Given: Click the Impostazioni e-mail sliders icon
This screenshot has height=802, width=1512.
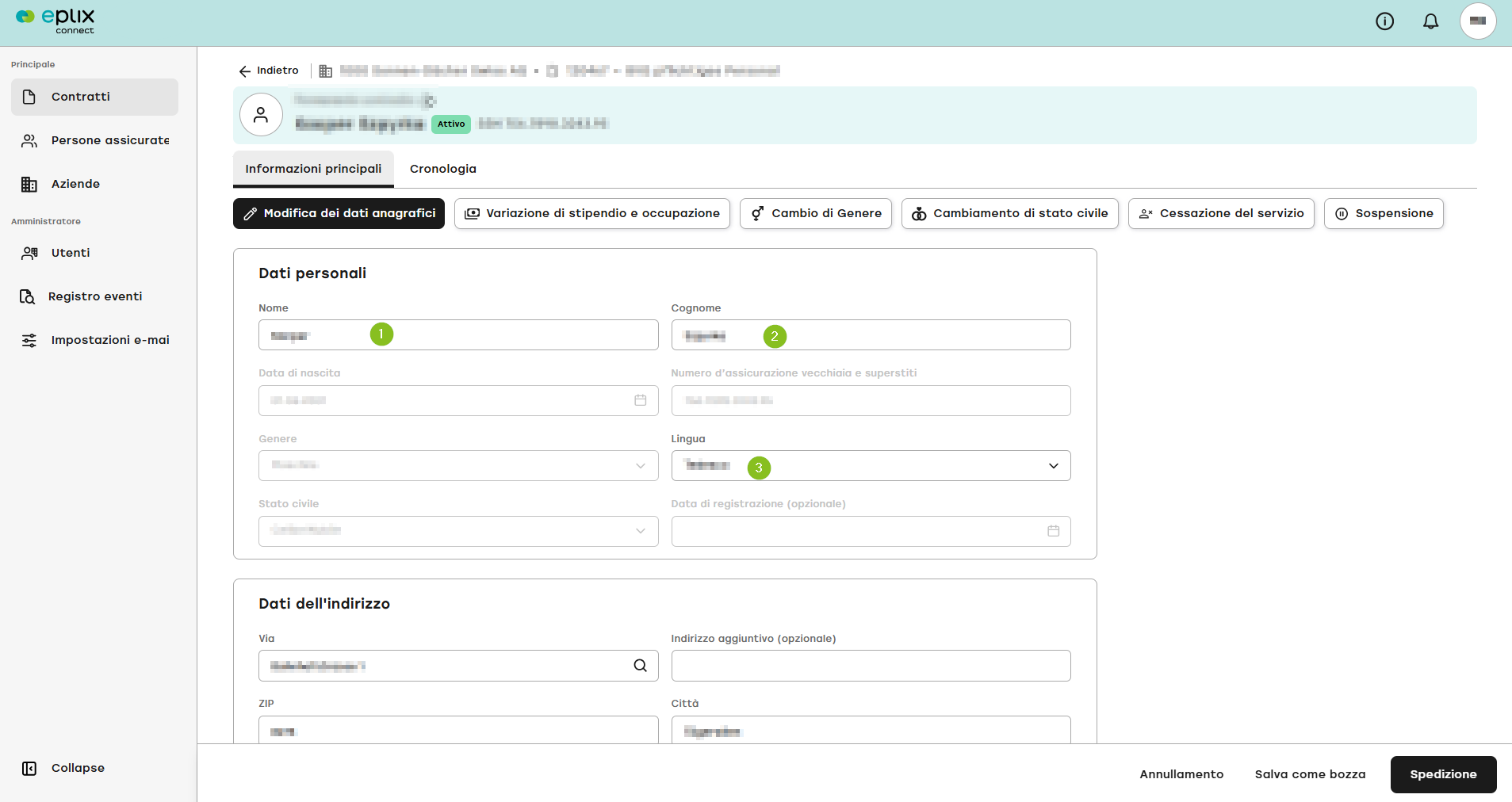Looking at the screenshot, I should pos(29,340).
